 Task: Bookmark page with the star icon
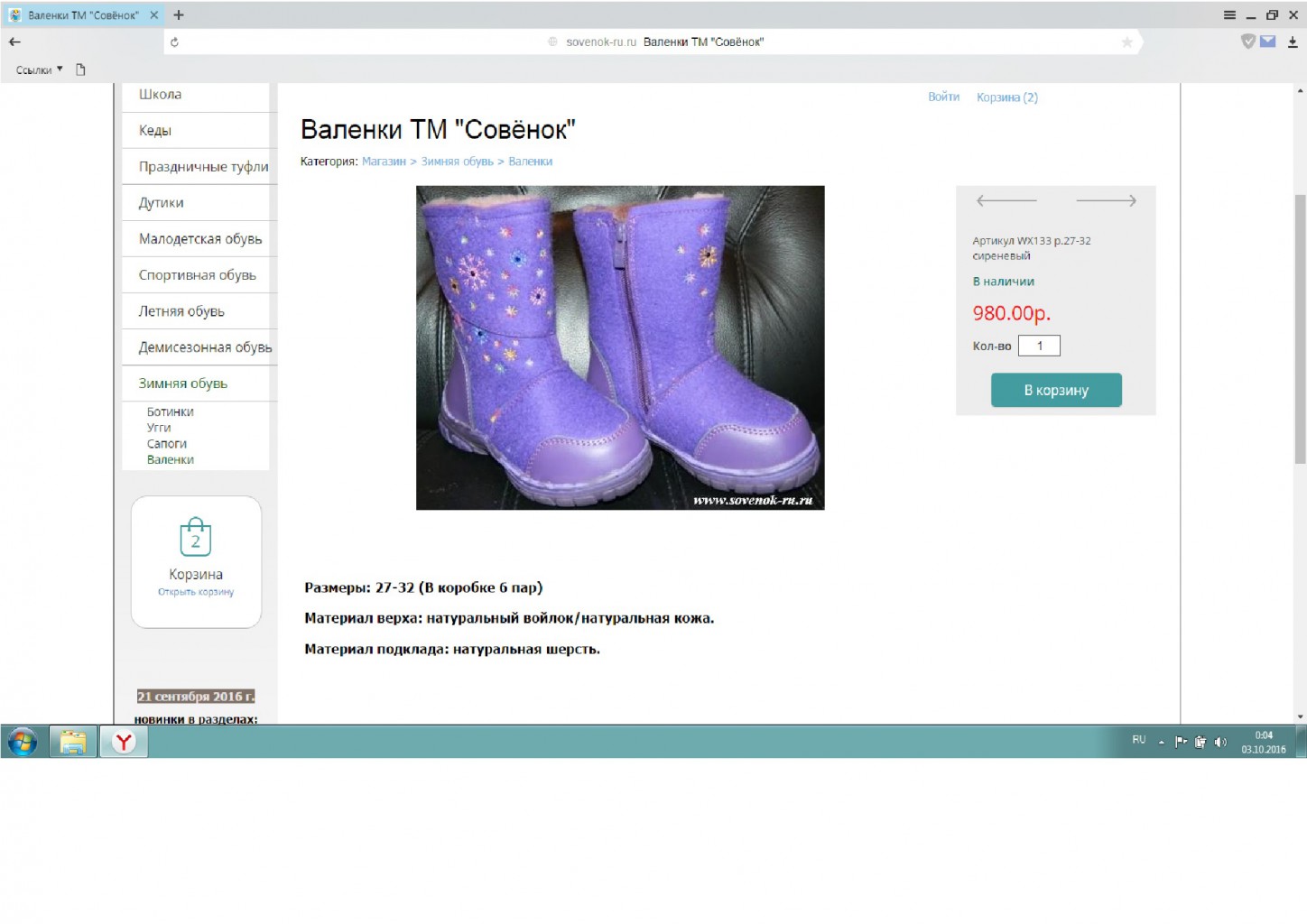click(1126, 42)
